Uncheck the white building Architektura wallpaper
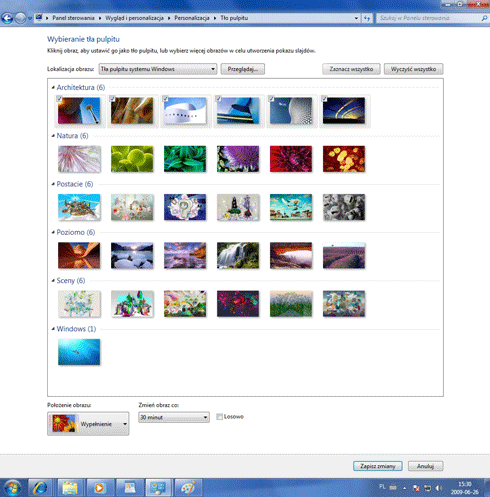The width and height of the screenshot is (490, 497). 165,98
